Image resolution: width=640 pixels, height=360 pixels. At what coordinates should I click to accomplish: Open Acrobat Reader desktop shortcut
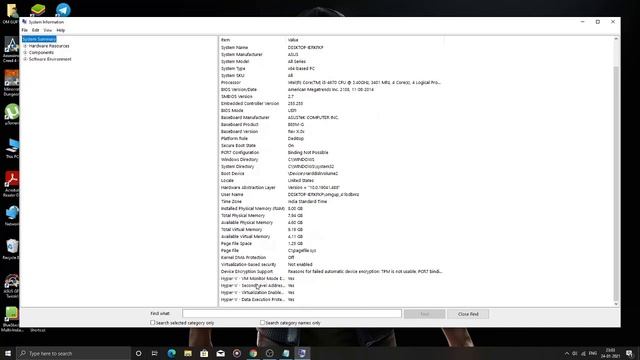tap(11, 184)
